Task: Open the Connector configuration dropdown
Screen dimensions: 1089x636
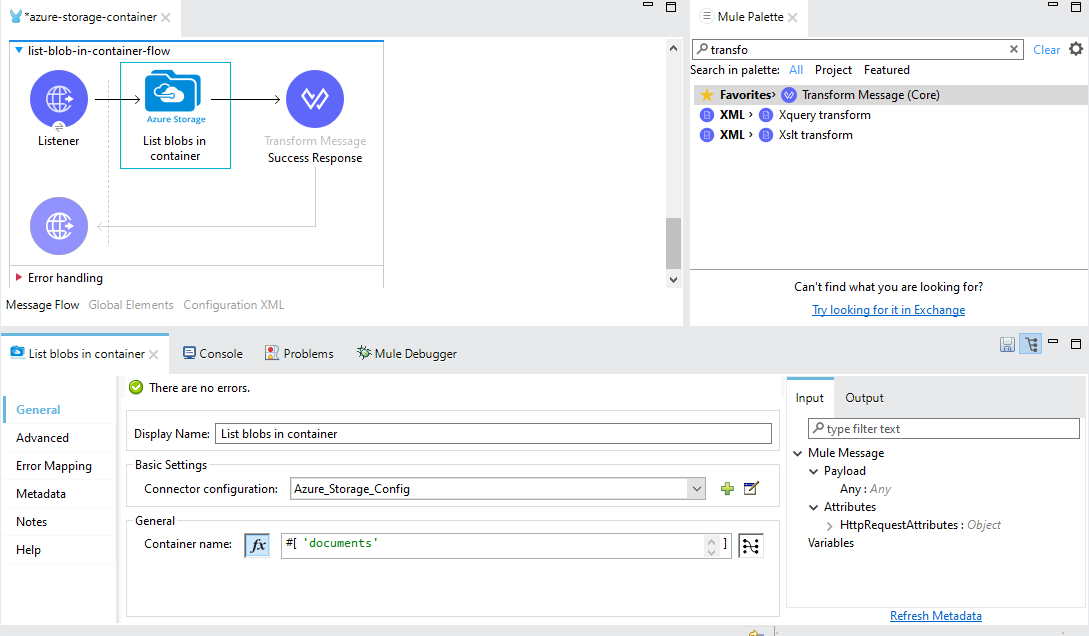Action: tap(697, 489)
